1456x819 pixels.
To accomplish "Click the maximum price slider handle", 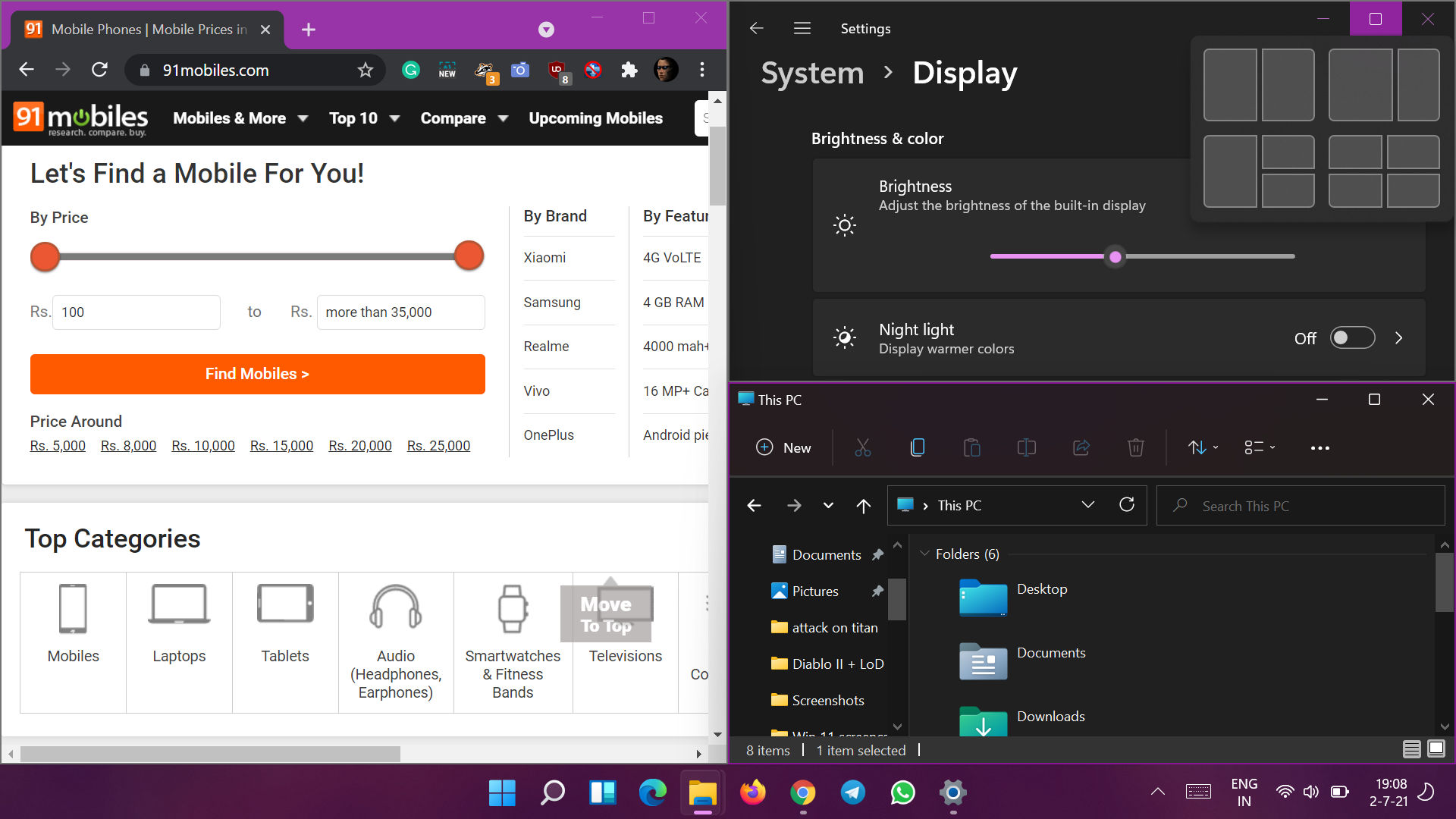I will coord(469,256).
